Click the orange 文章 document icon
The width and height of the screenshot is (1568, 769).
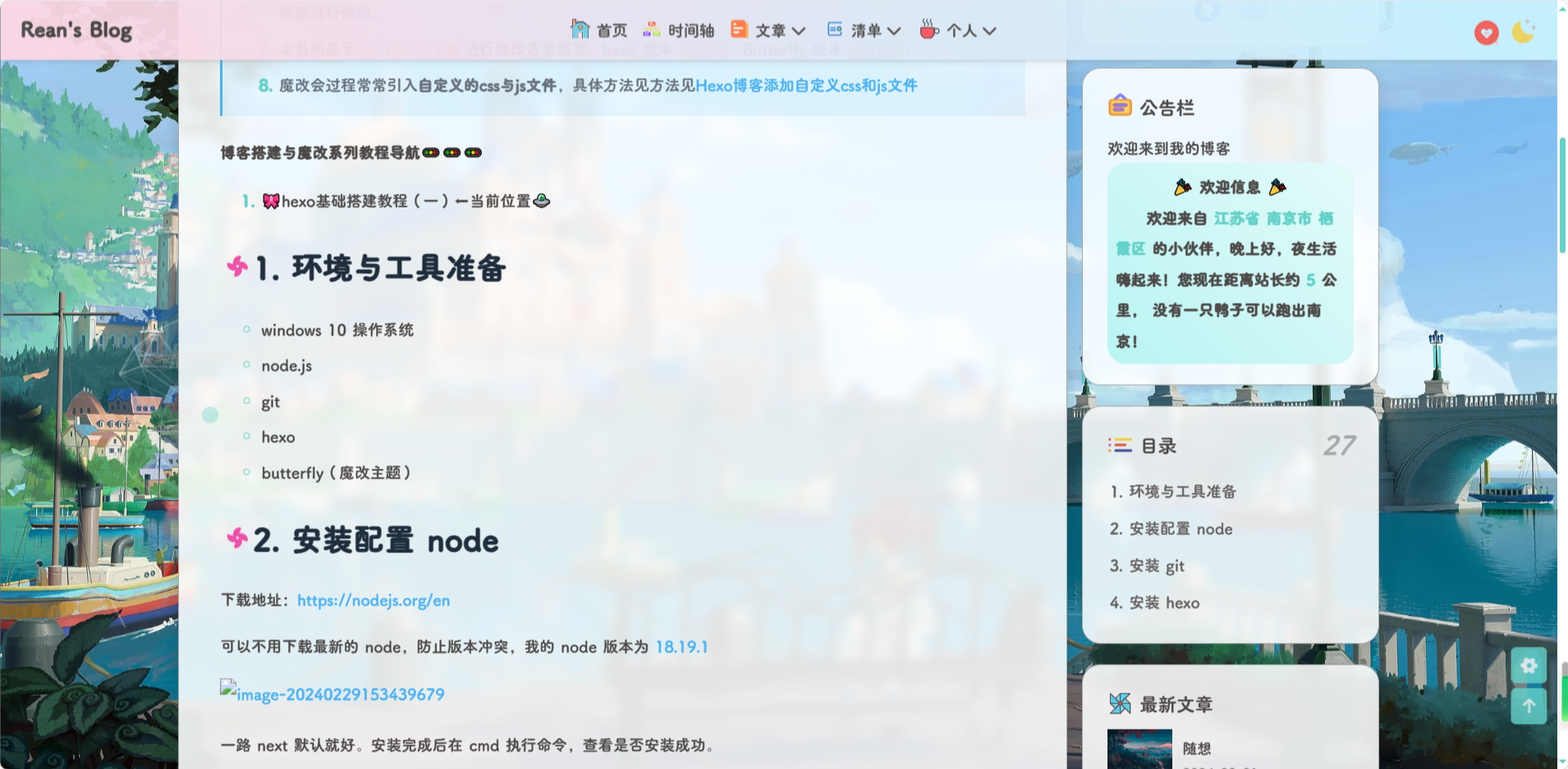pyautogui.click(x=741, y=30)
